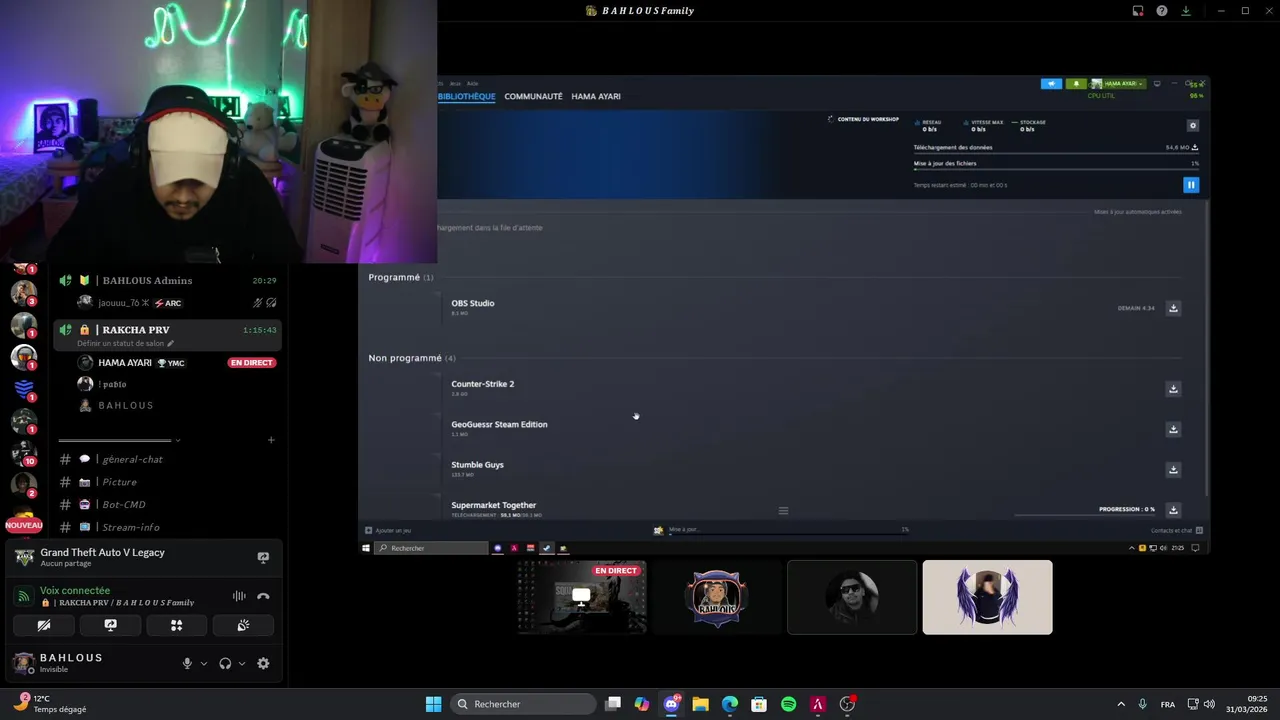This screenshot has width=1280, height=720.
Task: Open microphone input options chevron
Action: click(204, 664)
